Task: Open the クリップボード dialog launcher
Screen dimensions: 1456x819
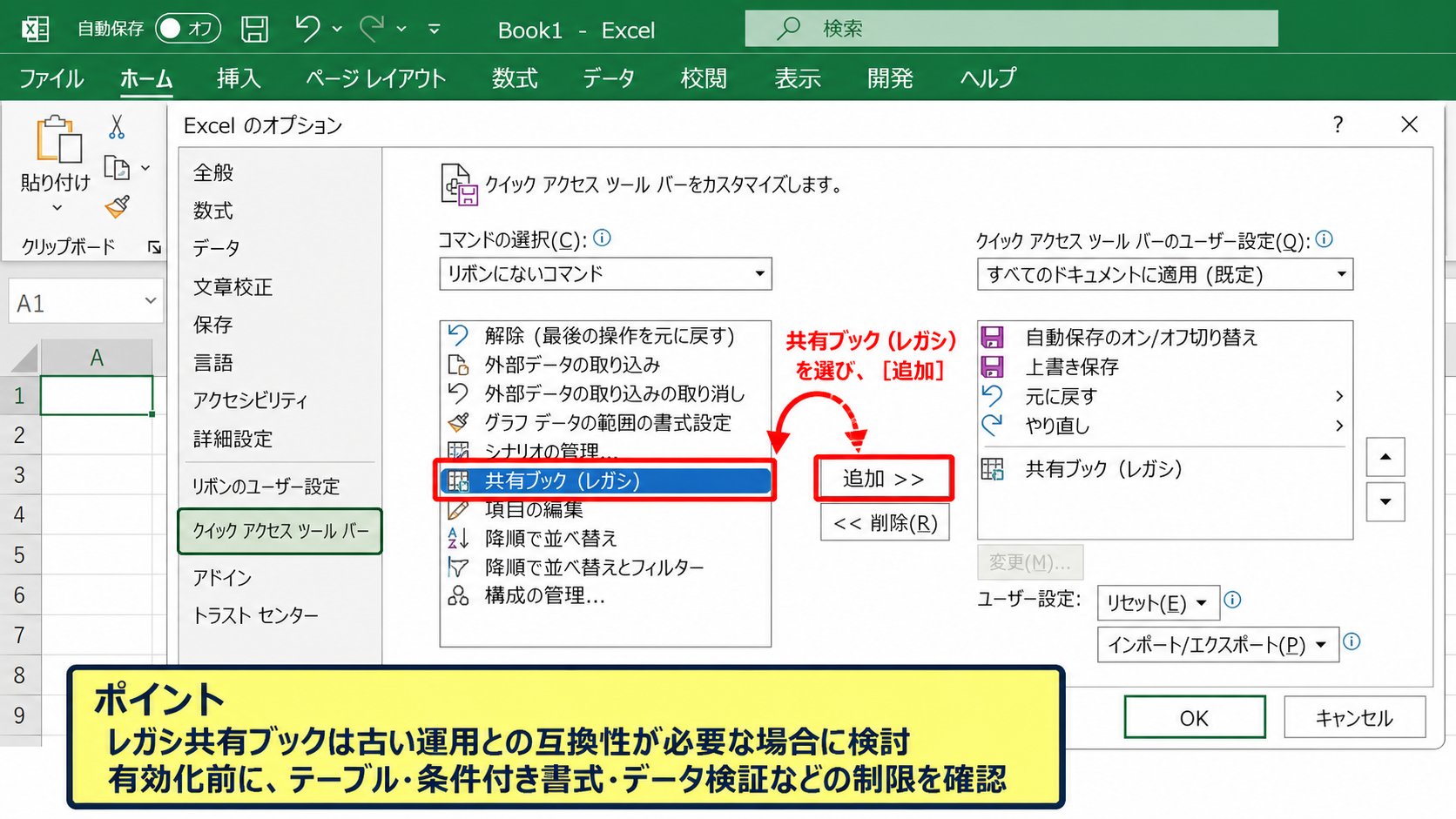Action: coord(154,248)
